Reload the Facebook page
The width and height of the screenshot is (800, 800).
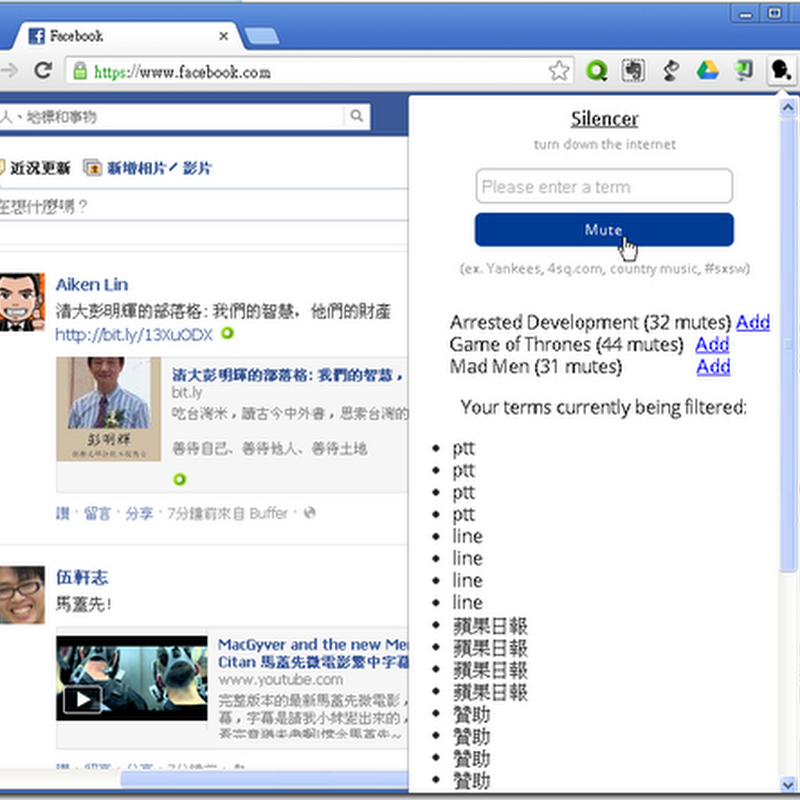pos(43,70)
